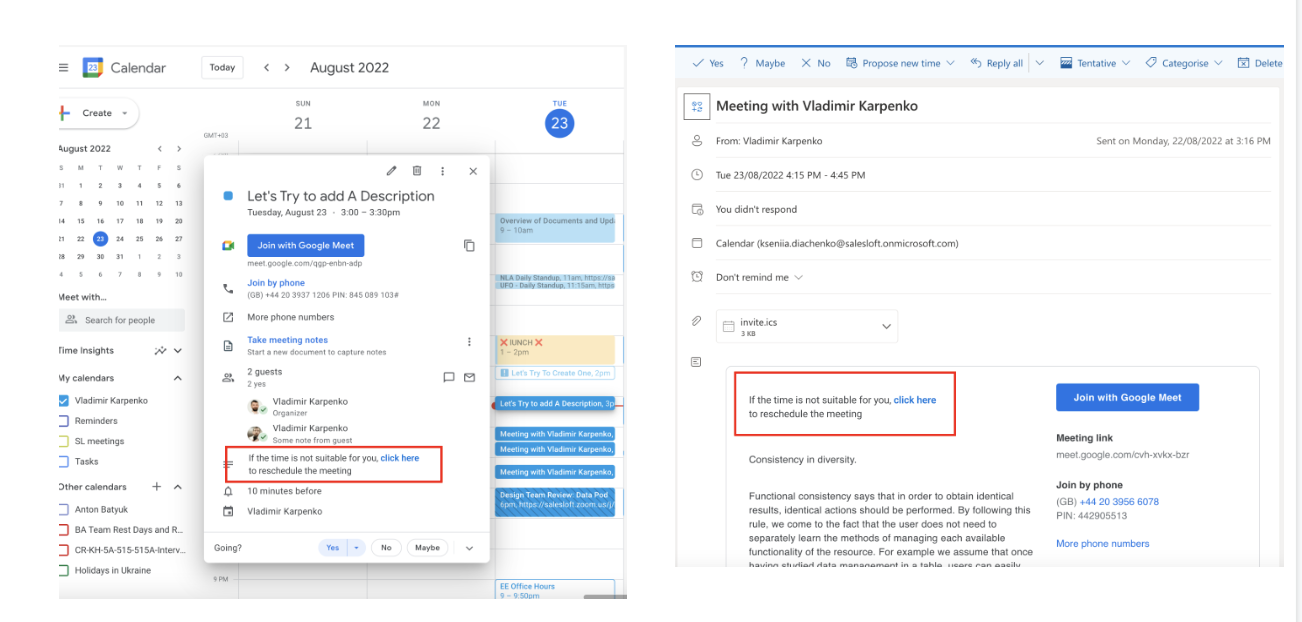
Task: Open the Take meeting notes link
Action: click(287, 340)
